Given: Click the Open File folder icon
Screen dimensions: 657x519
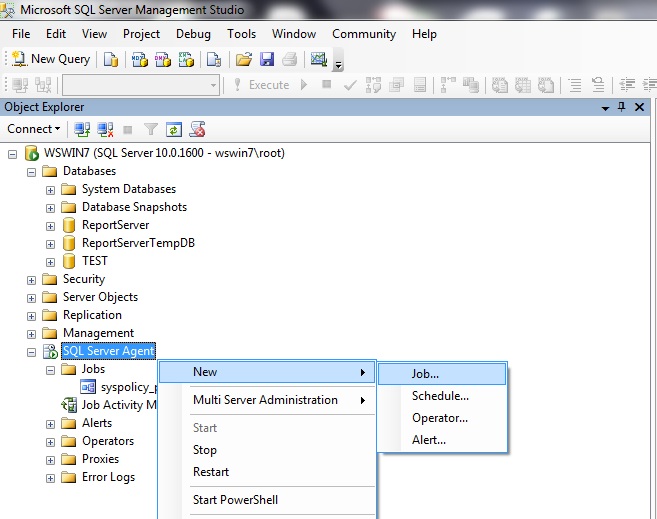Looking at the screenshot, I should [x=243, y=59].
